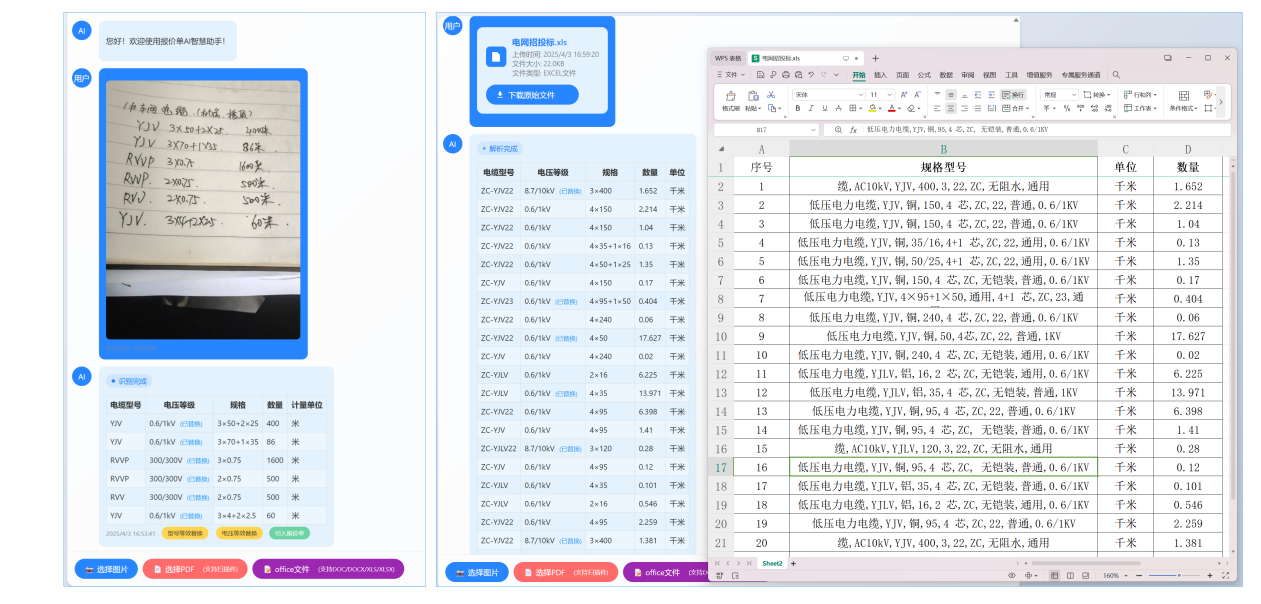Image resolution: width=1261 pixels, height=604 pixels.
Task: Click the Format Painter (格式刷) icon
Action: pos(730,96)
